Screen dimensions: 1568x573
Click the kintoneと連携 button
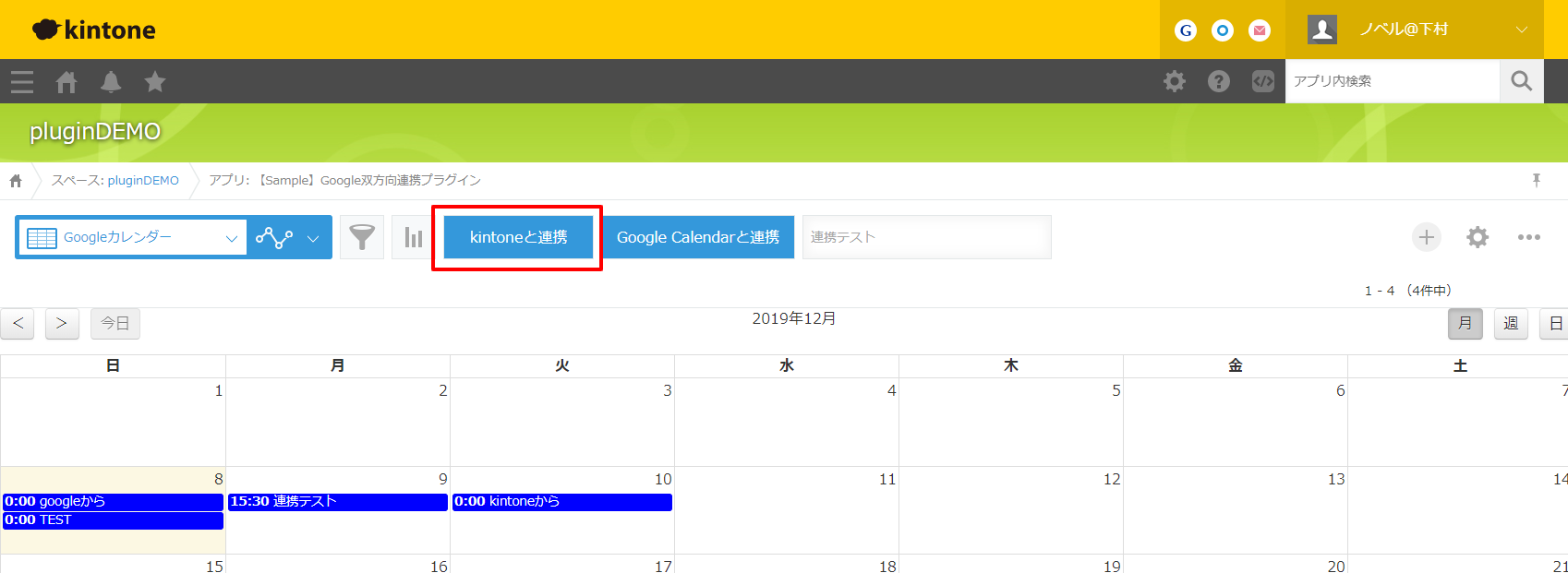[x=518, y=237]
